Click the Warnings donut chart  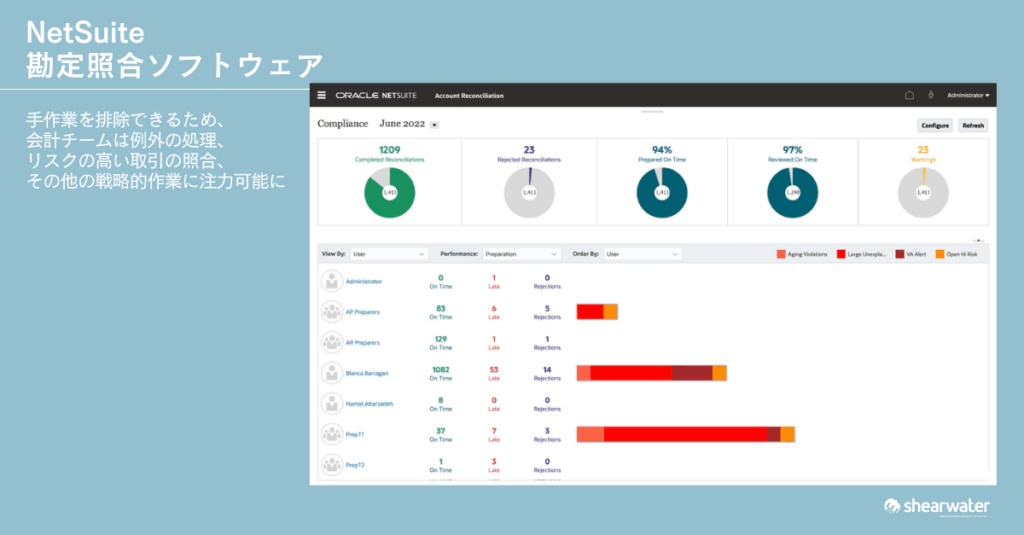coord(923,193)
